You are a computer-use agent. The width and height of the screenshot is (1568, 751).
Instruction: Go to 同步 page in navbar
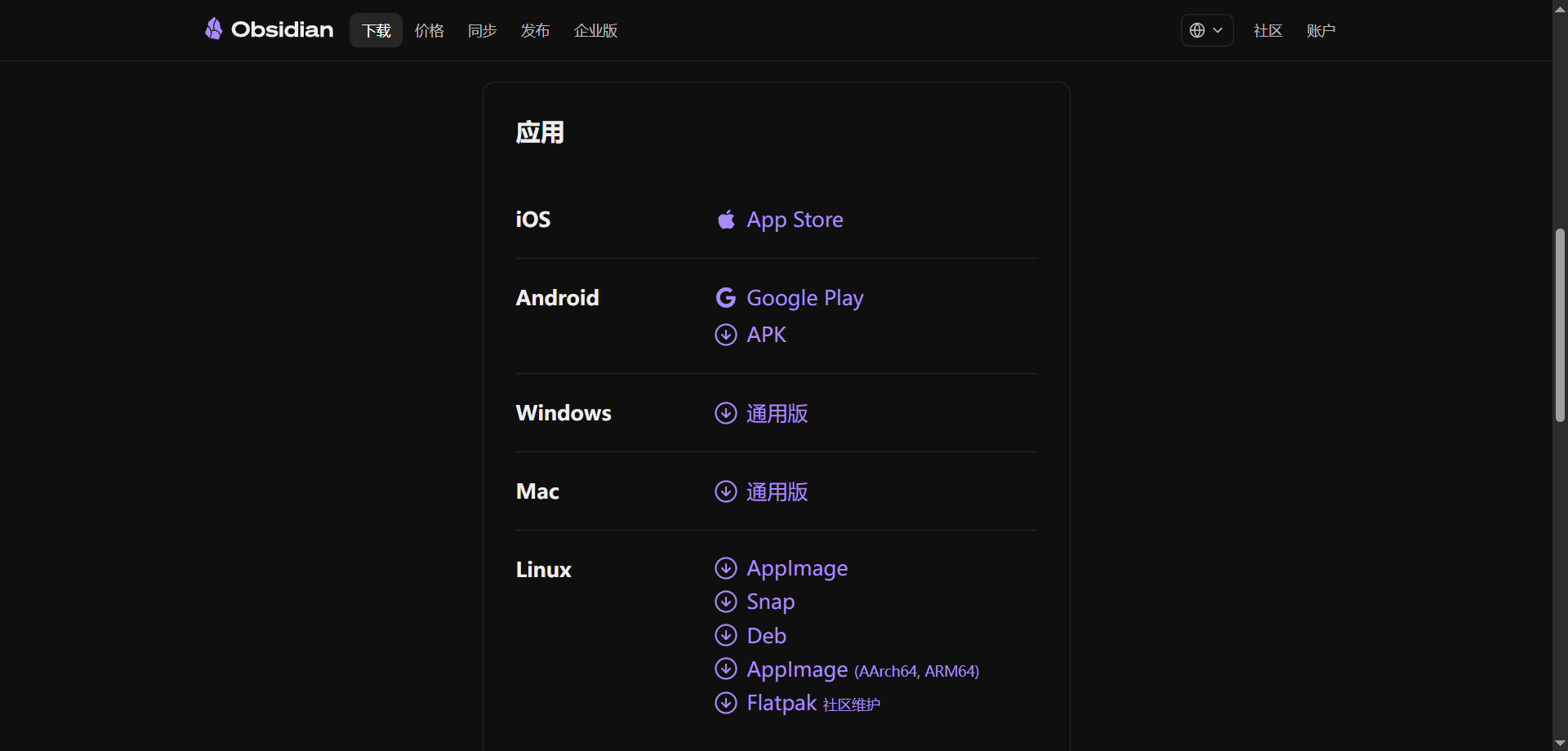pyautogui.click(x=482, y=30)
